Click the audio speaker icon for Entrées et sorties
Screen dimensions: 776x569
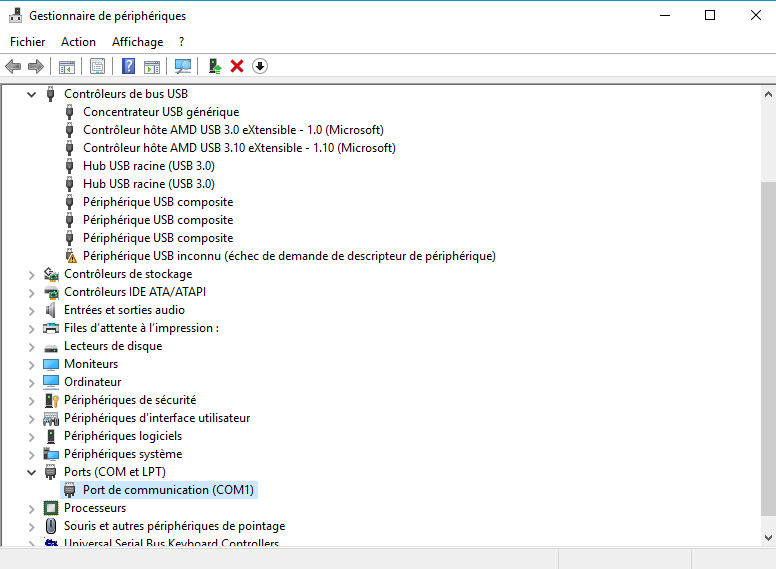50,310
